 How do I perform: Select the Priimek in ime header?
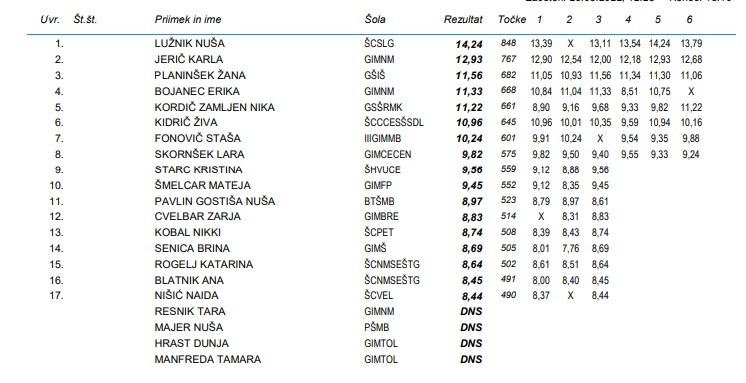pyautogui.click(x=188, y=20)
